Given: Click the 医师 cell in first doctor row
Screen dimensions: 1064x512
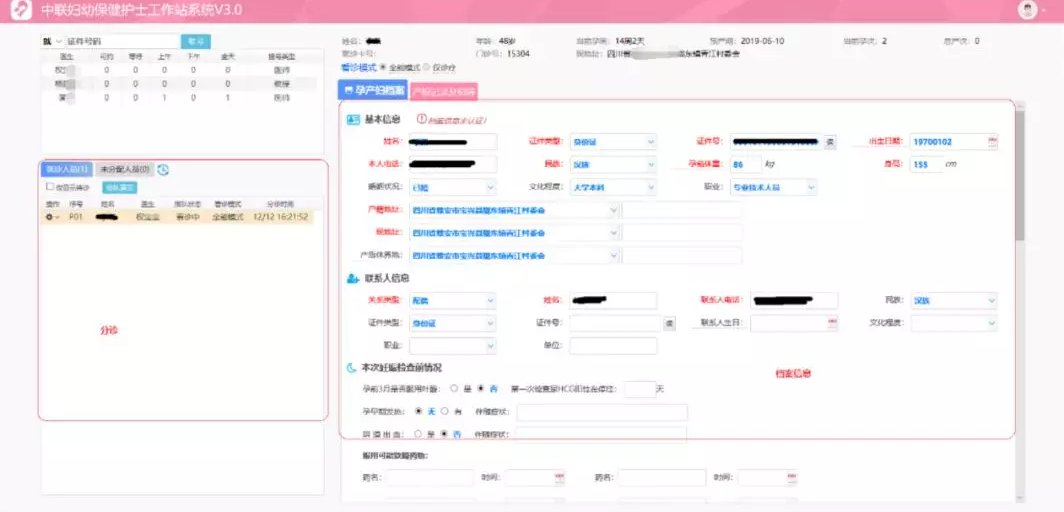Looking at the screenshot, I should [282, 70].
